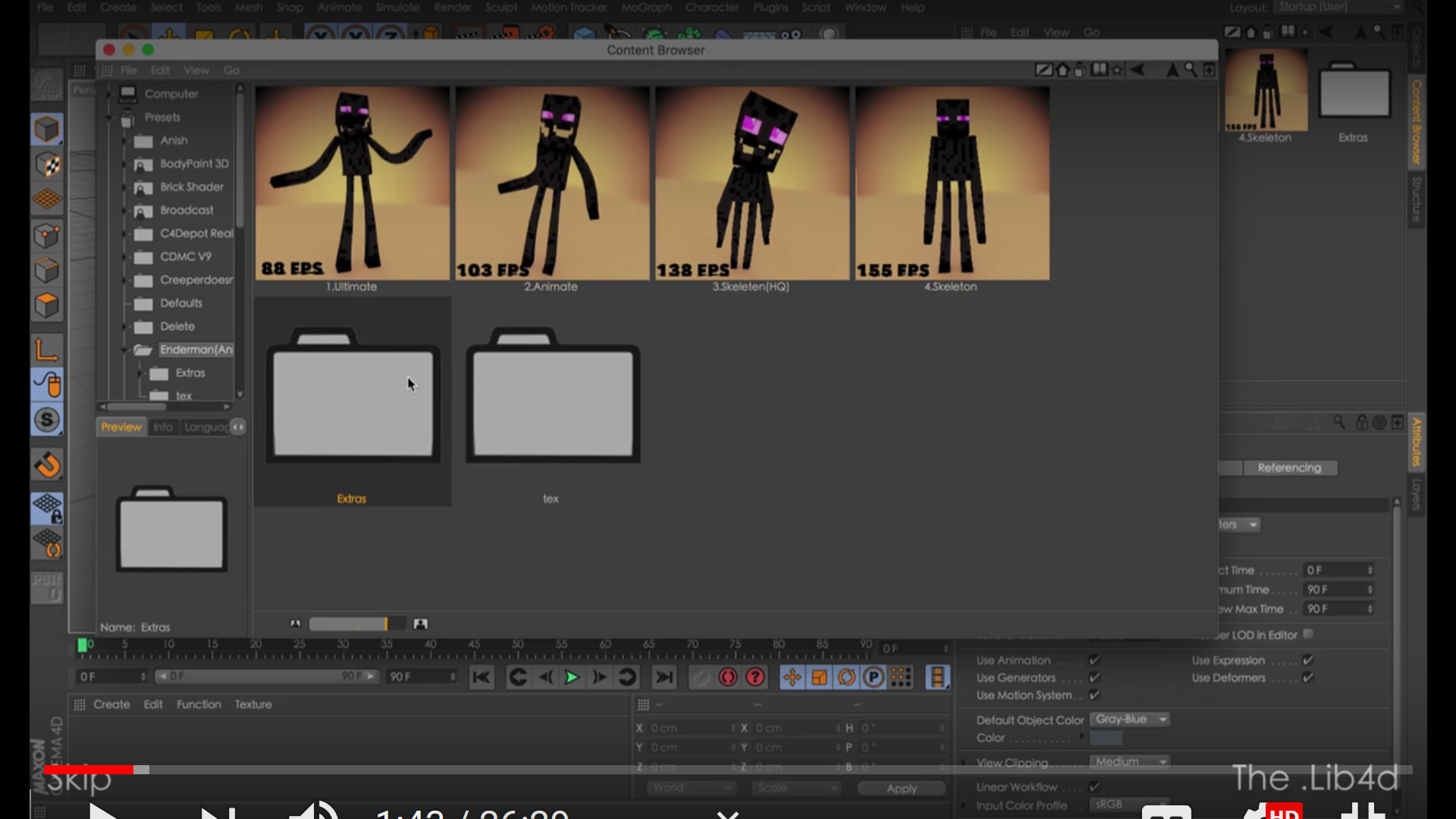Expand the Broadcast folder node
This screenshot has height=819, width=1456.
(126, 210)
